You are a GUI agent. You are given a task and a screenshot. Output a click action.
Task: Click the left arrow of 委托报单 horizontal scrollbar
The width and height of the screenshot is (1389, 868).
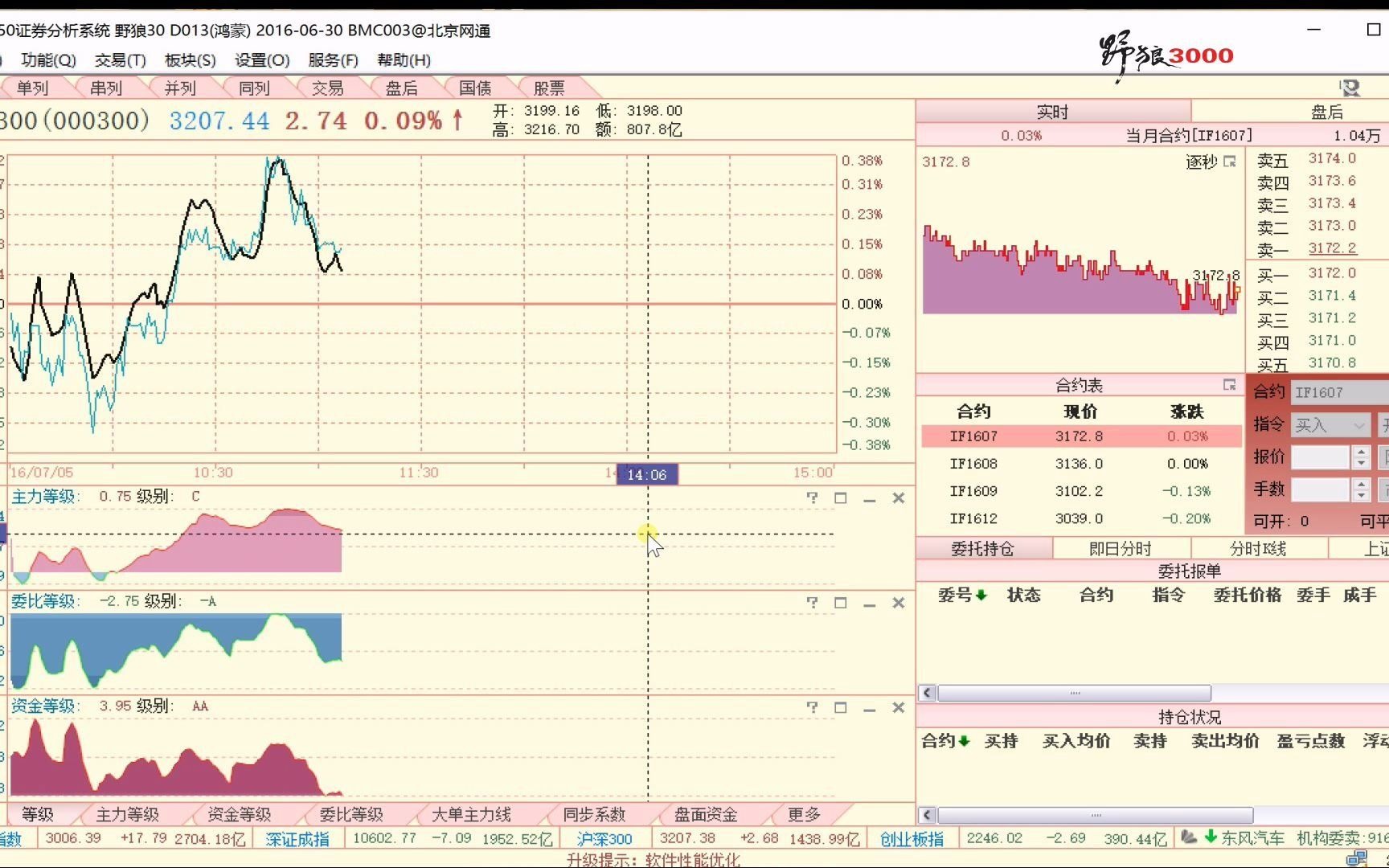tap(927, 692)
